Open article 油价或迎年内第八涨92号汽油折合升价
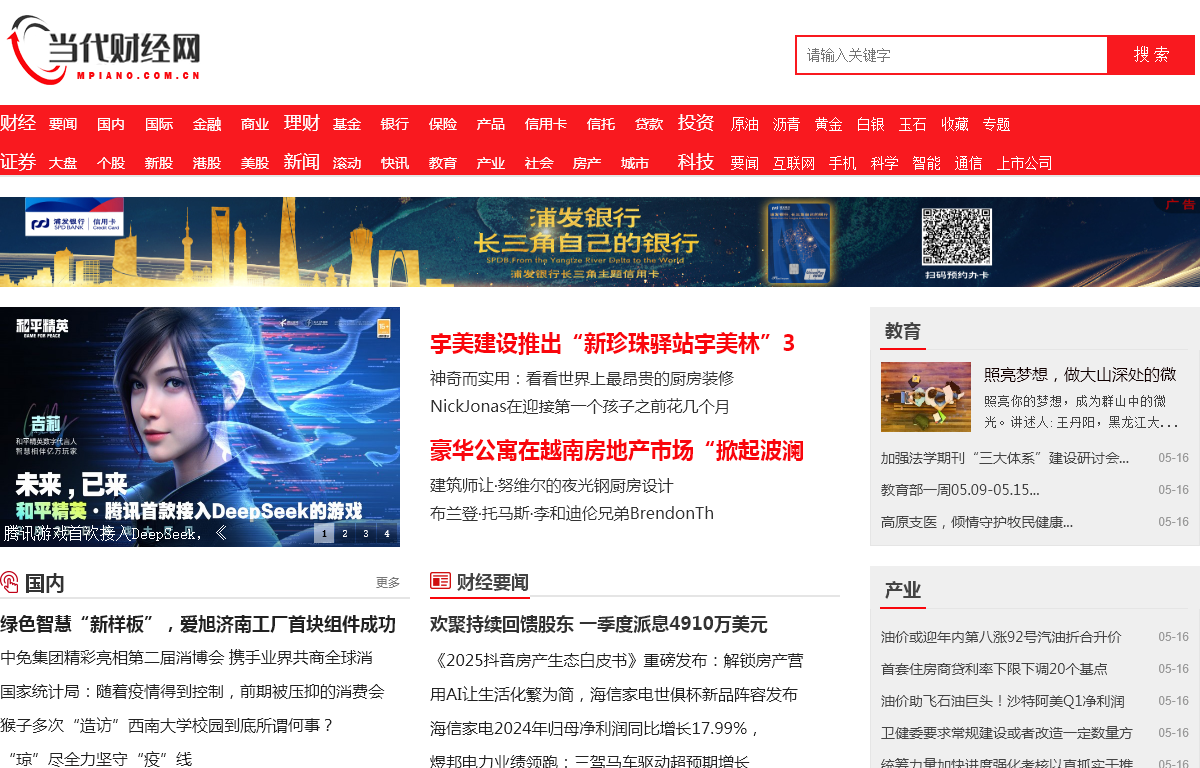The image size is (1200, 768). coord(1001,636)
